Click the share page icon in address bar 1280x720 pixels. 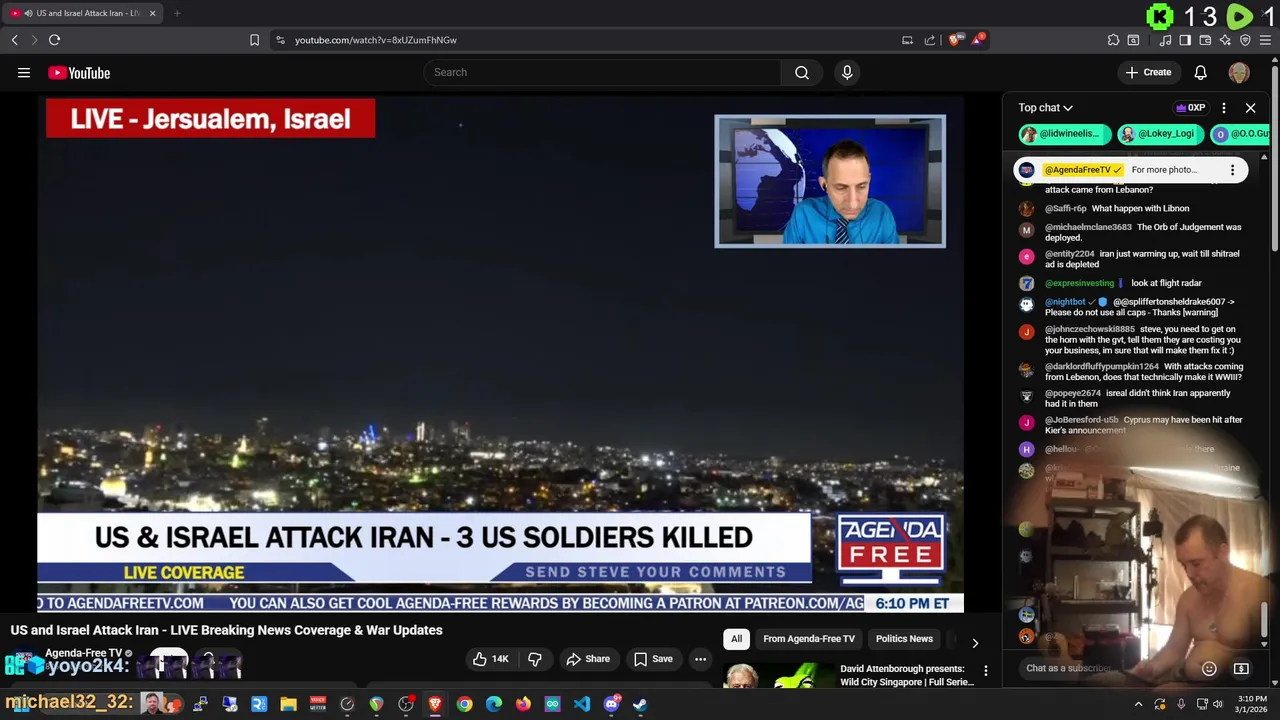(930, 40)
